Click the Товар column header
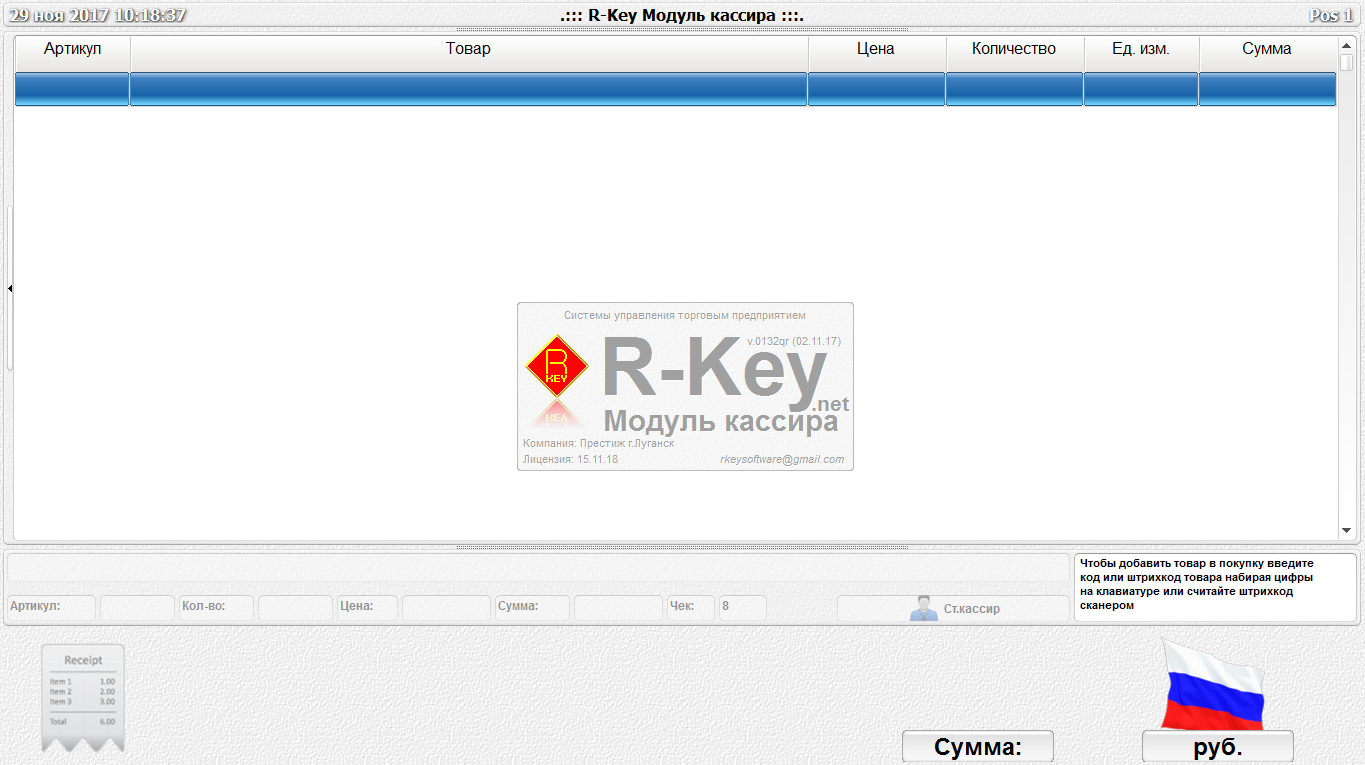The image size is (1365, 765). (468, 49)
